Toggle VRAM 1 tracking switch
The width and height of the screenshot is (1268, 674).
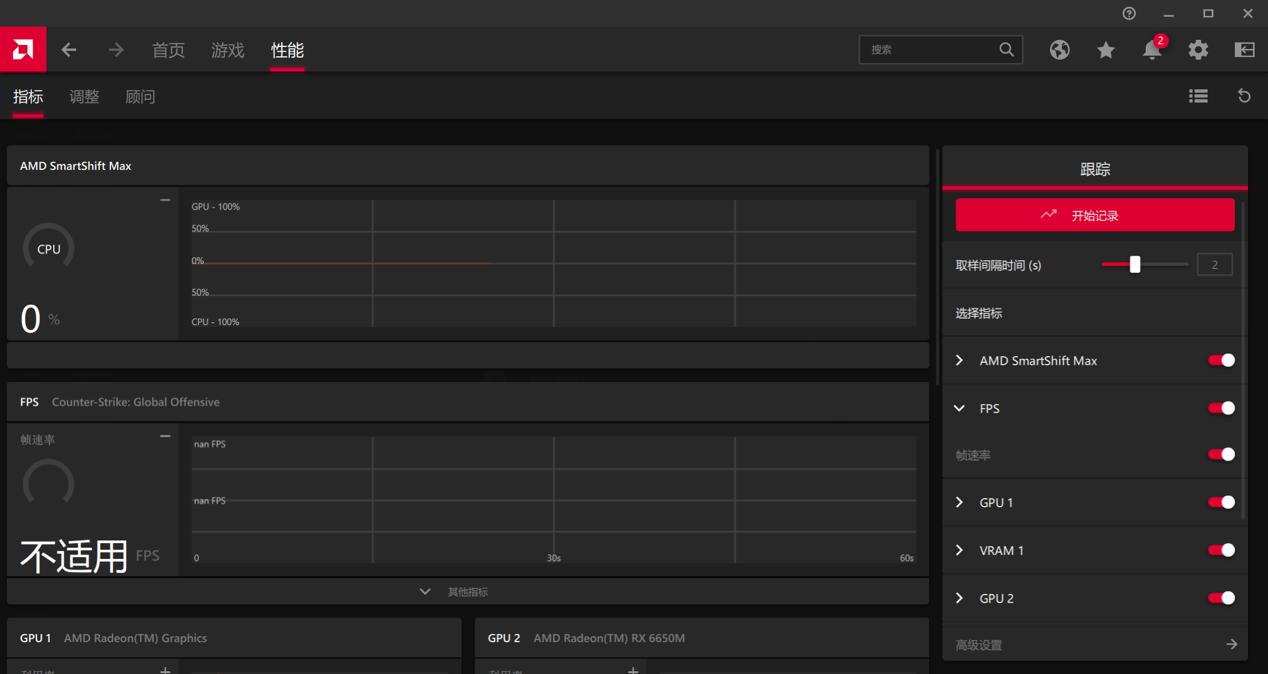tap(1221, 550)
